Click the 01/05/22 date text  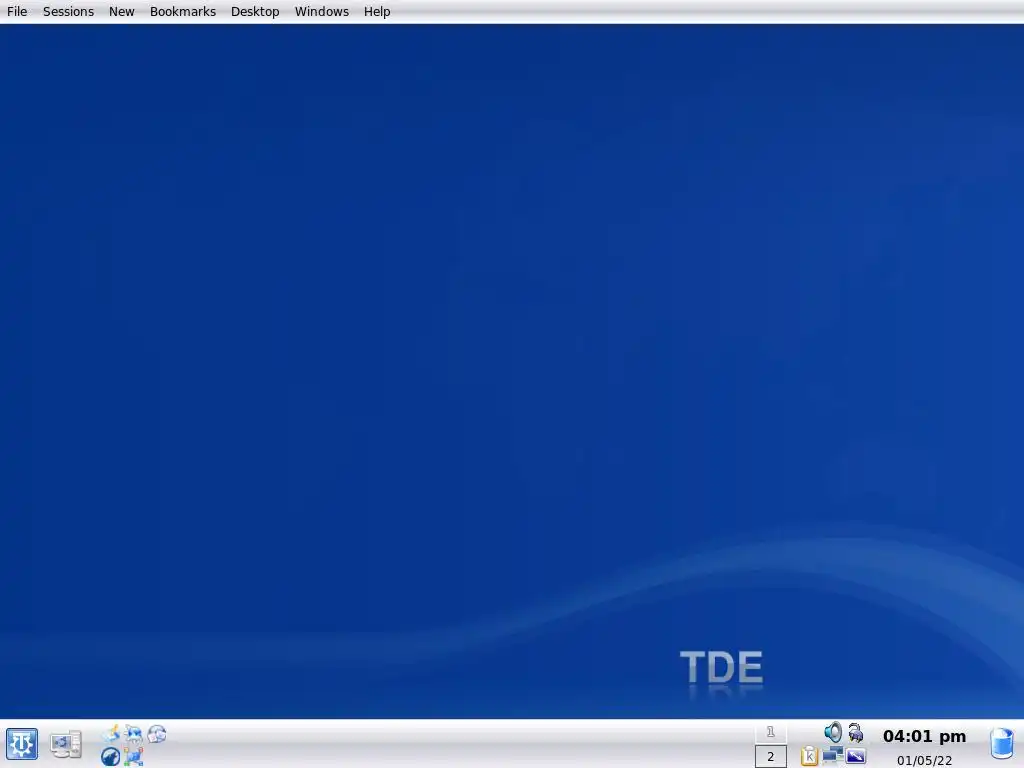[924, 760]
